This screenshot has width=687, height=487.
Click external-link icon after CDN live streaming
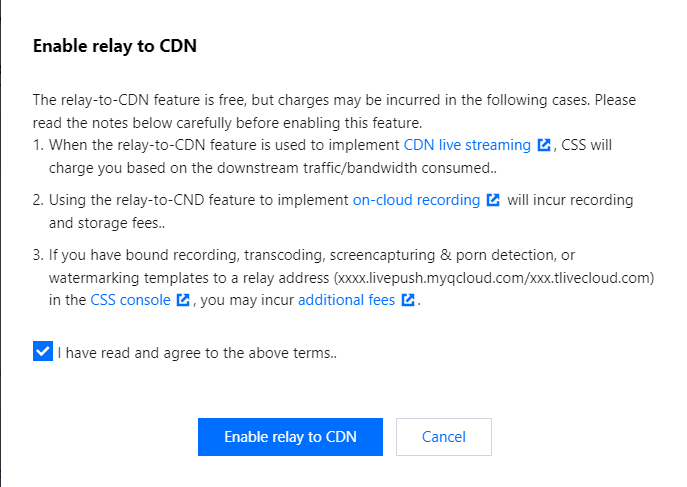pyautogui.click(x=544, y=145)
